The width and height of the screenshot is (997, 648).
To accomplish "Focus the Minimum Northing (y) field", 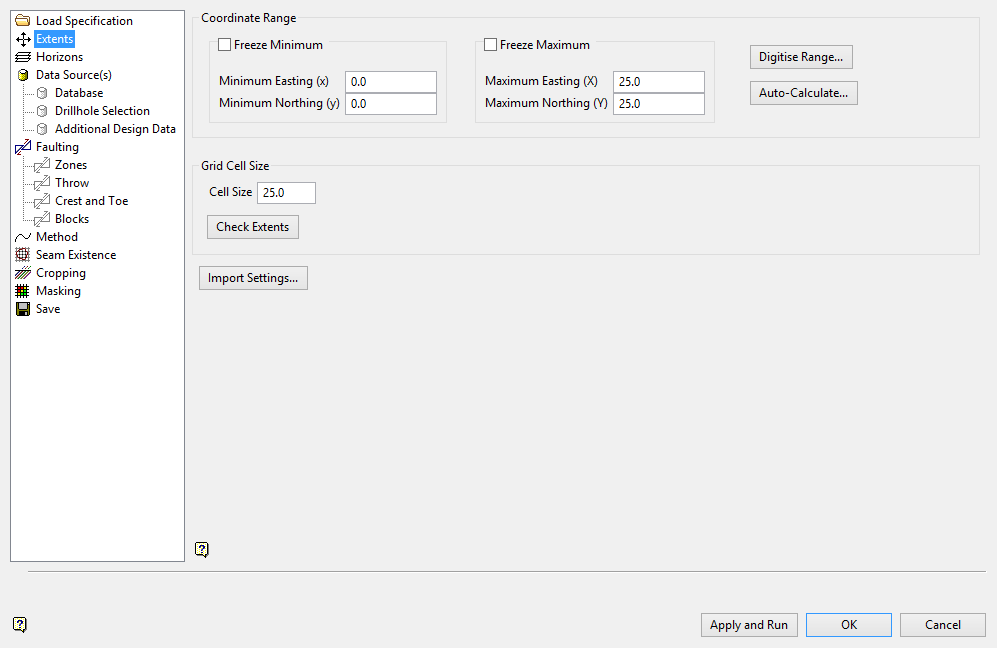I will coord(390,104).
